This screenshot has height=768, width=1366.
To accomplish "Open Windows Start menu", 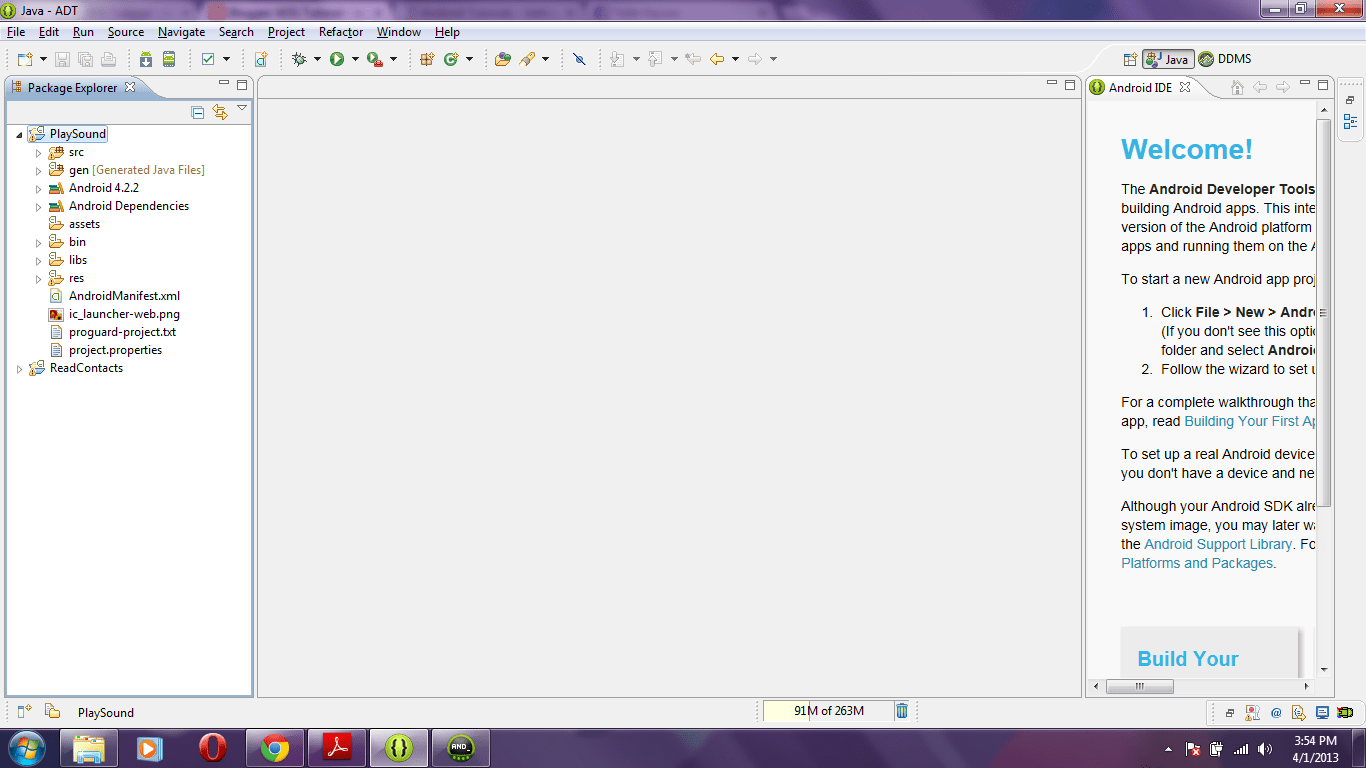I will pos(26,747).
